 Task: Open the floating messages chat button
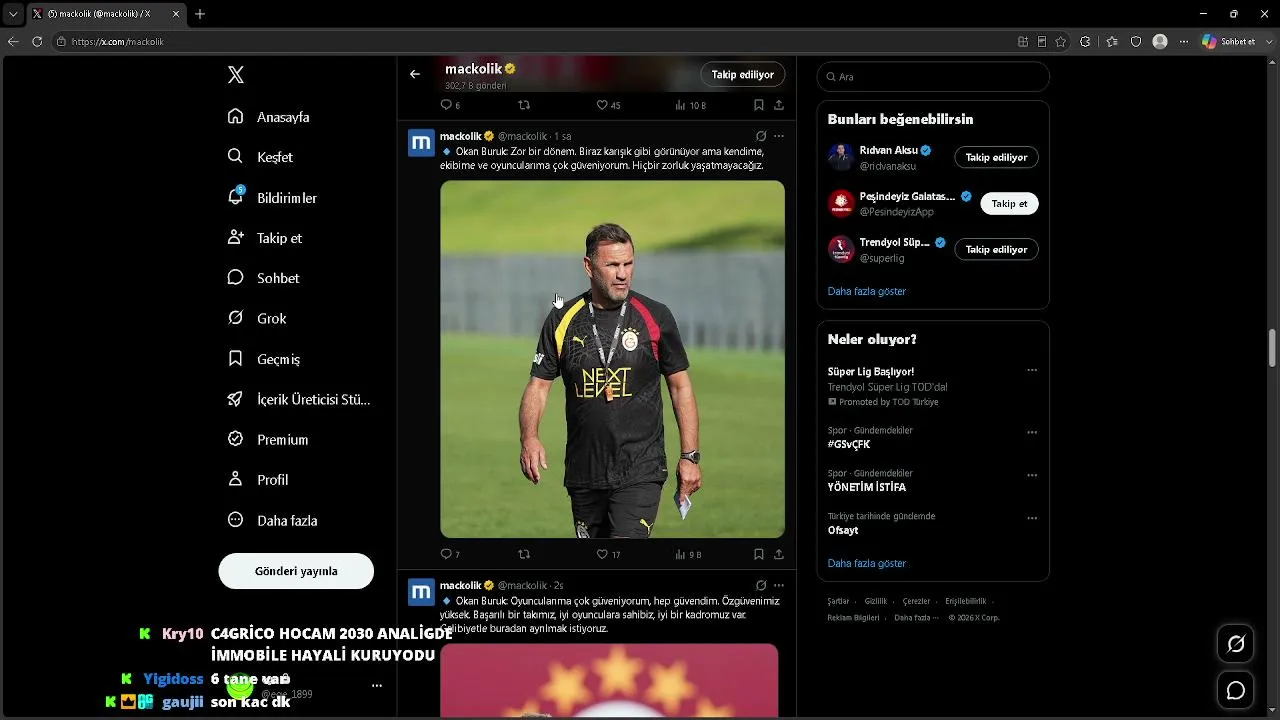1236,690
